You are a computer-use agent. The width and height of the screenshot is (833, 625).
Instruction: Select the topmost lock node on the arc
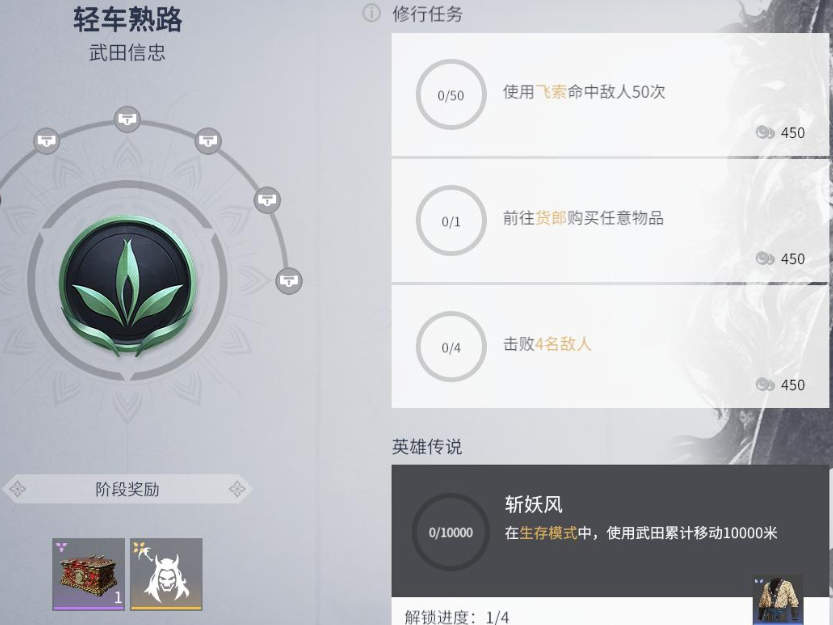[x=127, y=119]
